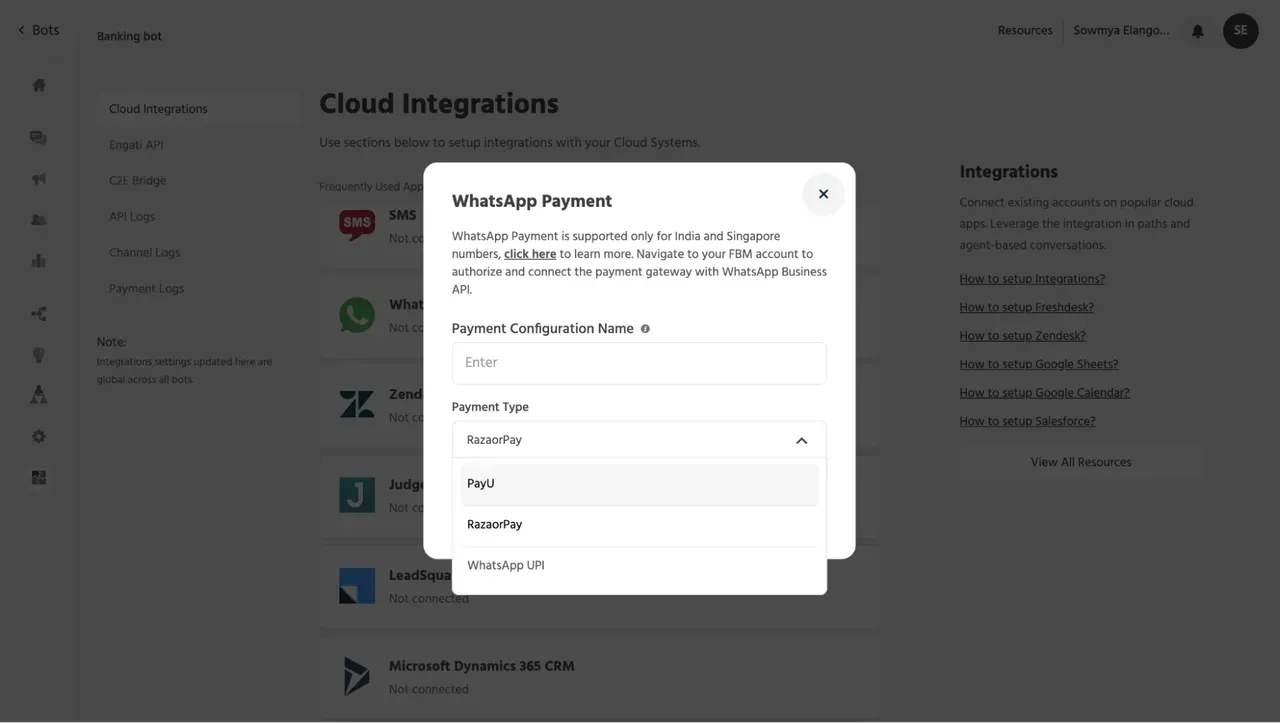Click the info icon beside Payment Configuration Name
This screenshot has width=1280, height=723.
pyautogui.click(x=645, y=329)
